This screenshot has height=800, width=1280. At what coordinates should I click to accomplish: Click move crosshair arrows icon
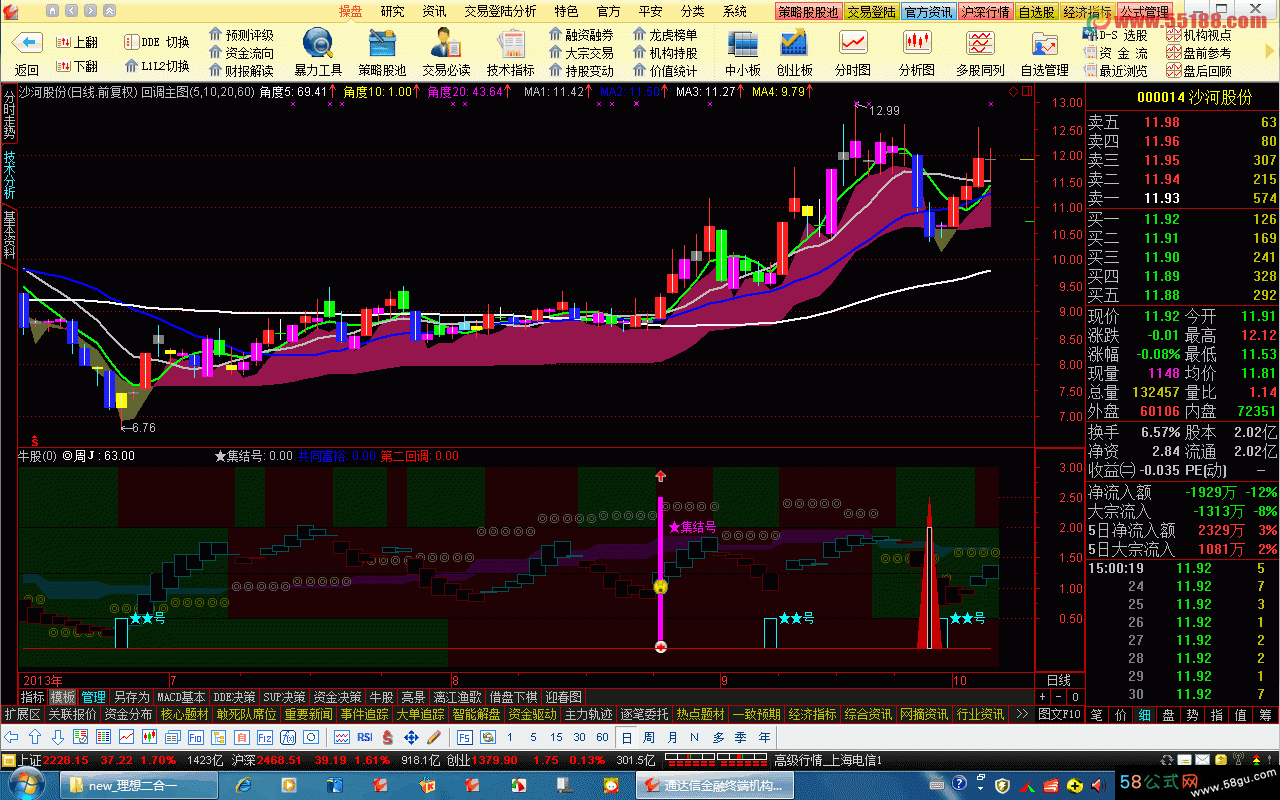point(410,737)
